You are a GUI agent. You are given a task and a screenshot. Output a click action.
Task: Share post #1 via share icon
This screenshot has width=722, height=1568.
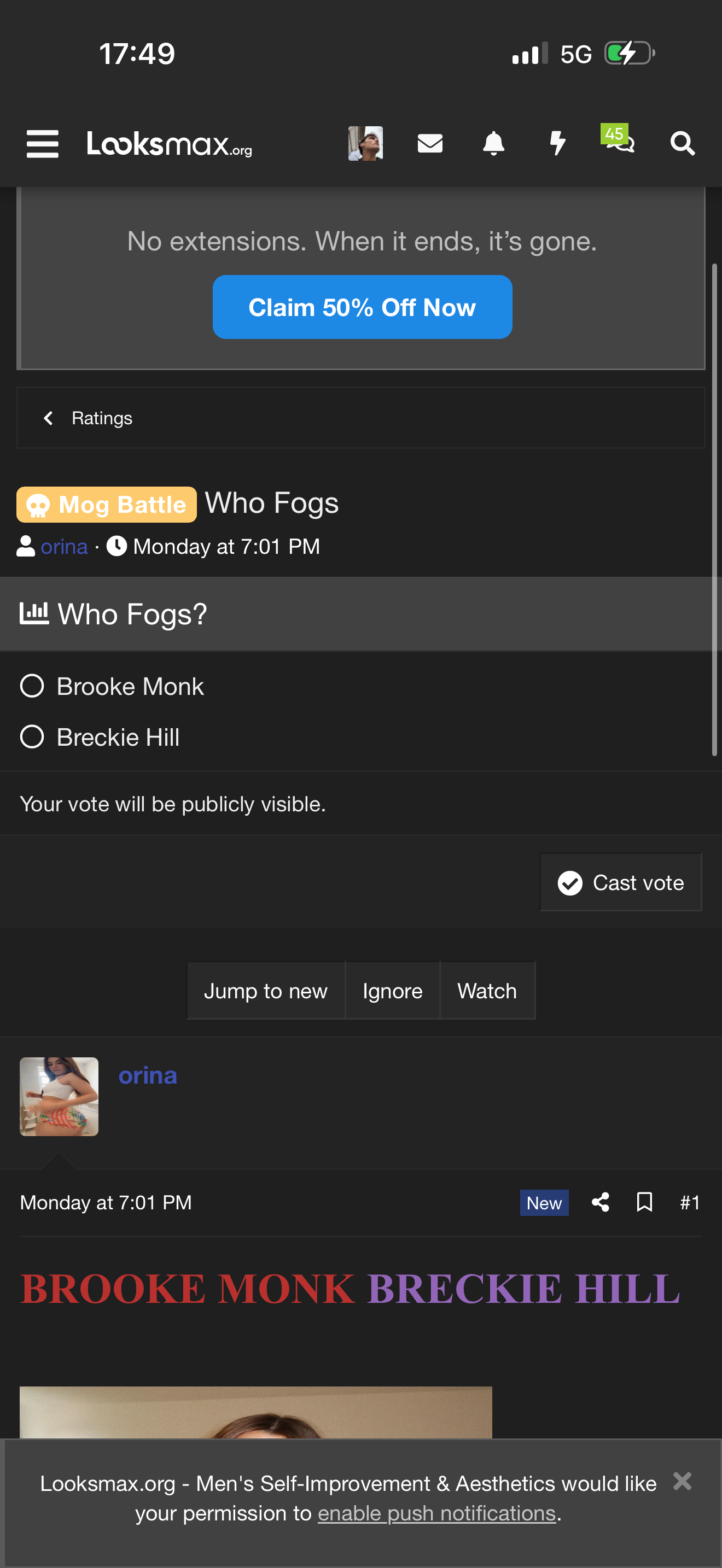pyautogui.click(x=600, y=1202)
